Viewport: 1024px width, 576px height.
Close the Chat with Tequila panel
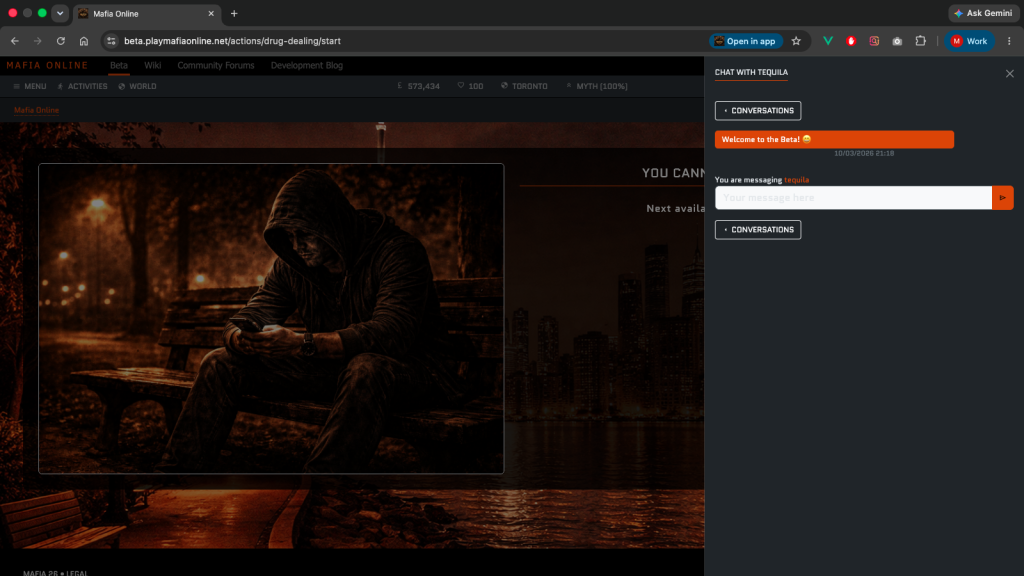[x=1010, y=73]
